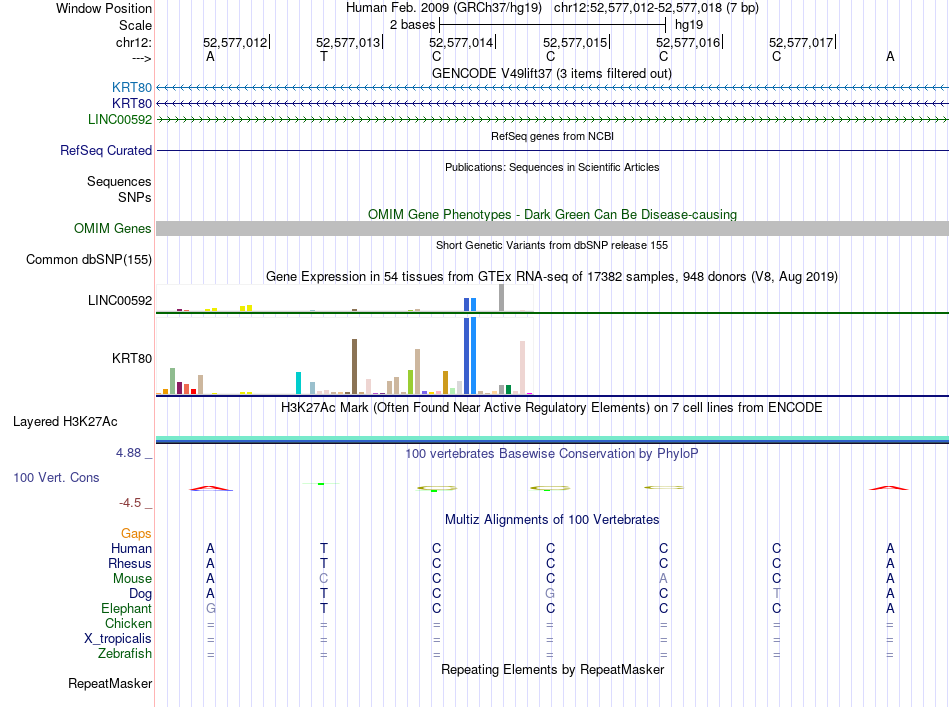Image resolution: width=950 pixels, height=707 pixels.
Task: Click the 100 Vert. Cons label
Action: 56,477
